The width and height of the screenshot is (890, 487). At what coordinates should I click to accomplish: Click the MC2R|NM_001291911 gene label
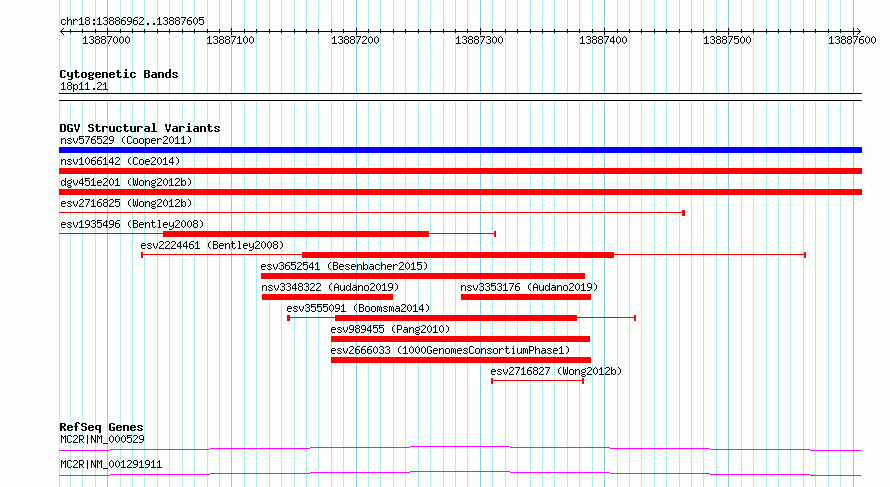[111, 464]
